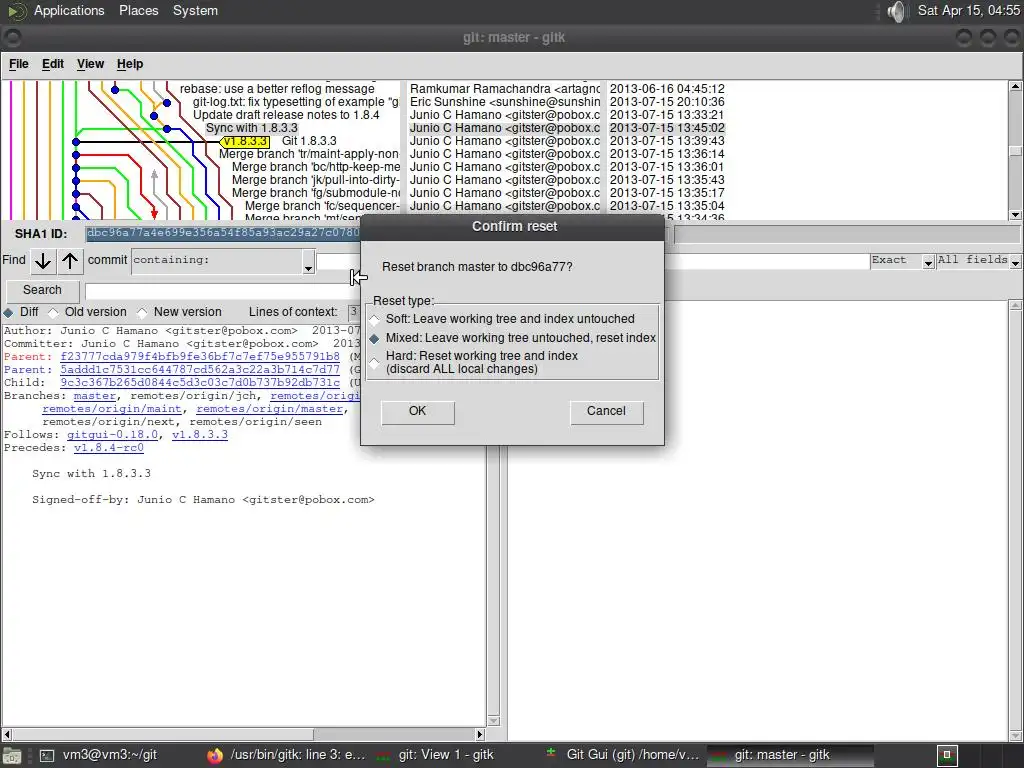Click diff pane horizontal scroll right arrow
The width and height of the screenshot is (1024, 768).
(480, 735)
